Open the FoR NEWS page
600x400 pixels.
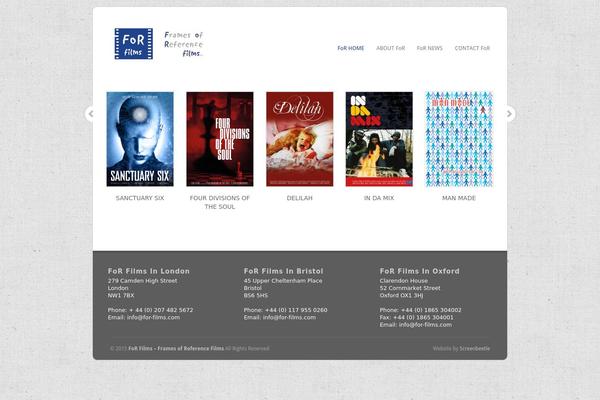click(x=429, y=48)
